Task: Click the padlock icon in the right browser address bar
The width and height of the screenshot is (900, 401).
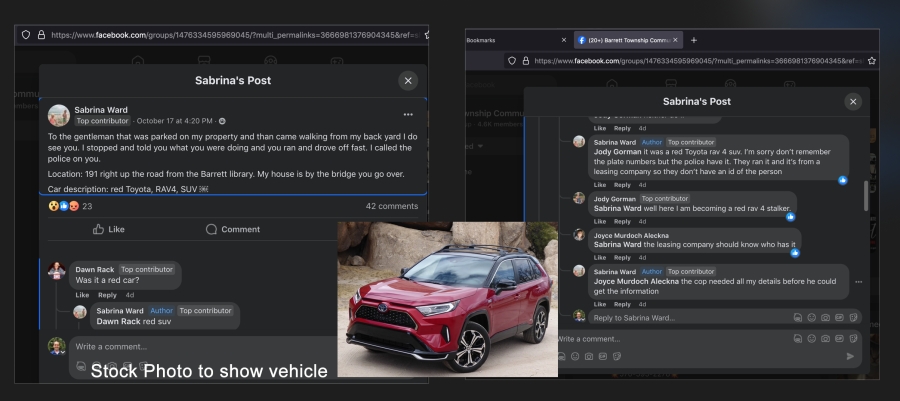Action: pyautogui.click(x=526, y=61)
